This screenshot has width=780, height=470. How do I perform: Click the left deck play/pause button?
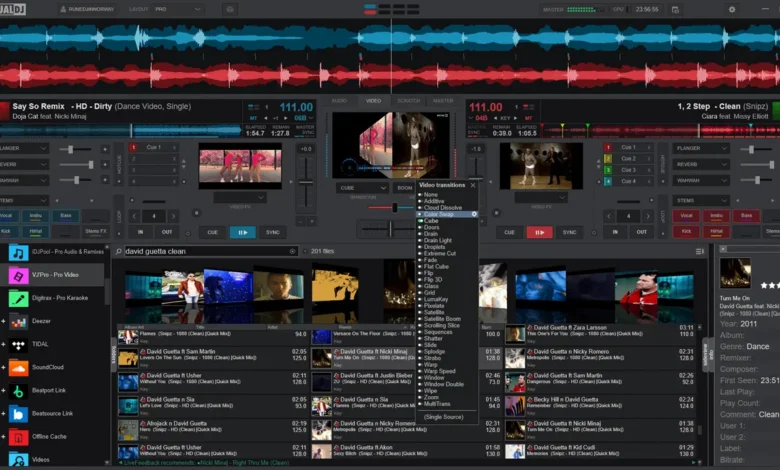coord(243,232)
